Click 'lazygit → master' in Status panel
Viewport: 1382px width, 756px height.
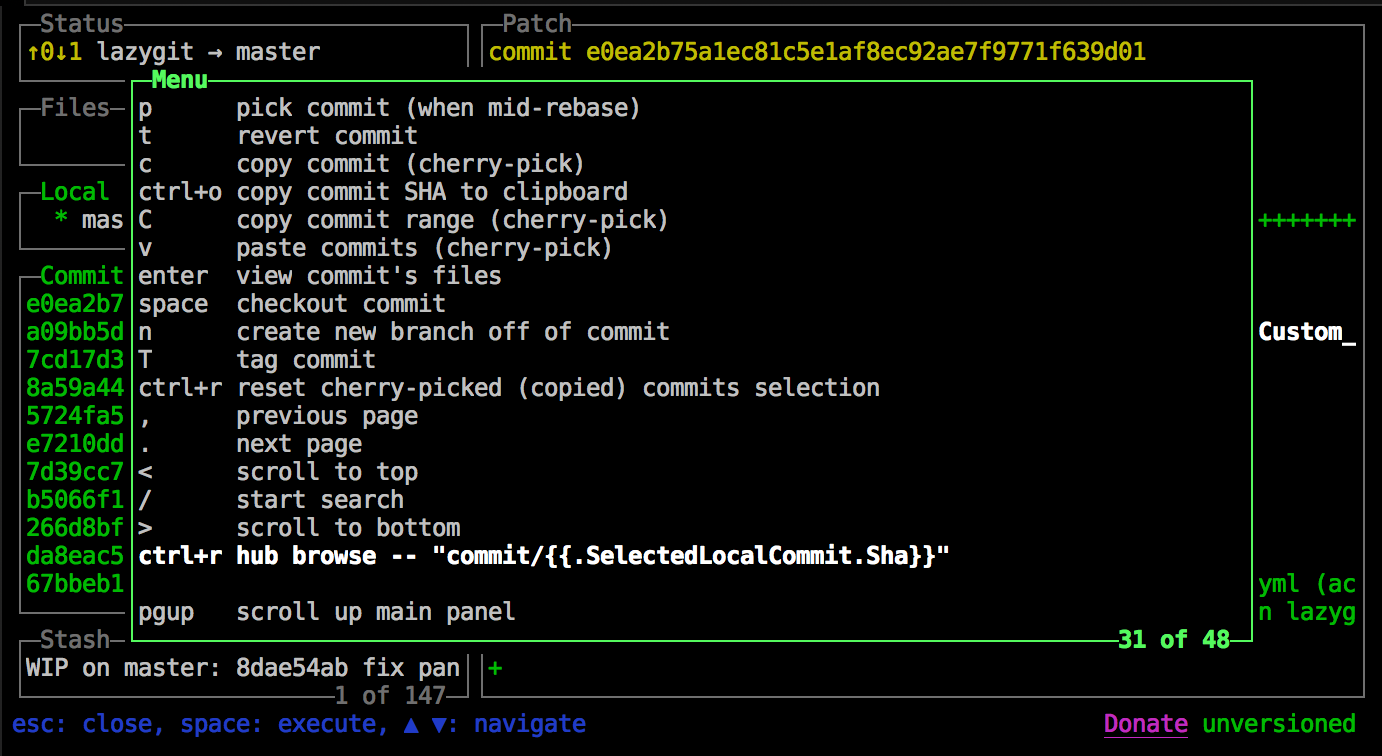coord(209,51)
